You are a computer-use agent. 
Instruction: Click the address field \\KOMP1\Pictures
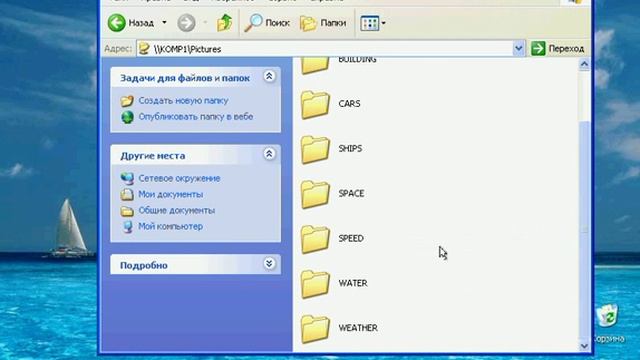click(x=324, y=49)
